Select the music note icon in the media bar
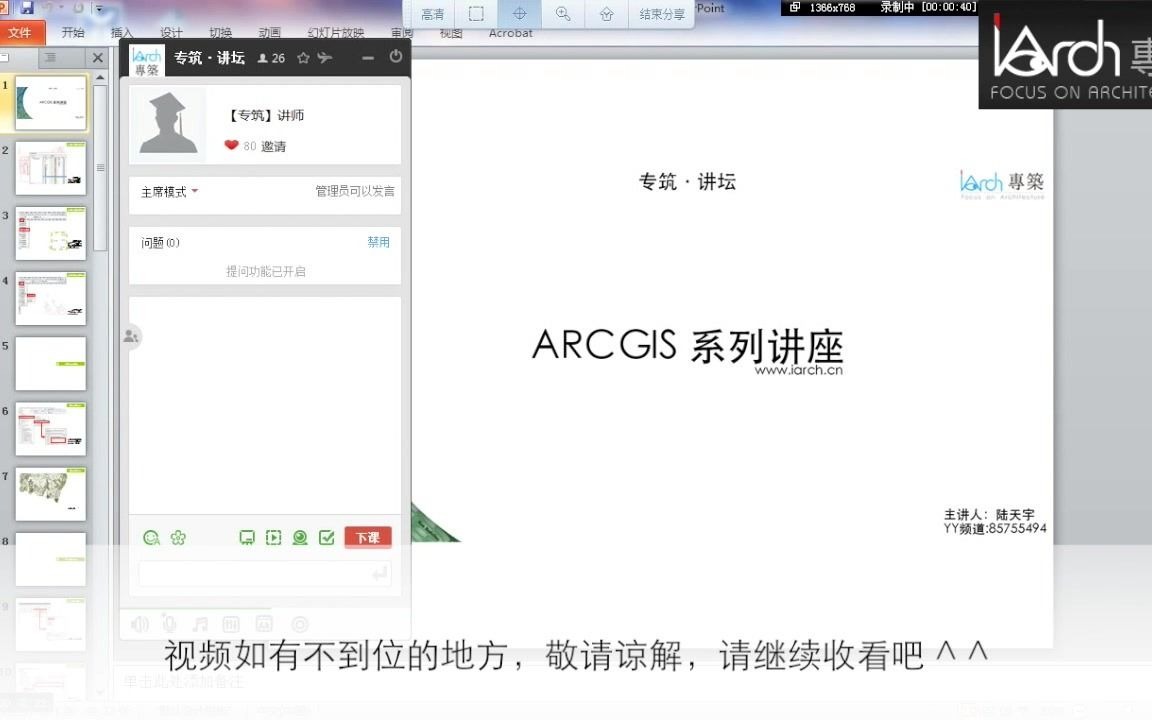Screen dimensions: 1152x720 point(200,622)
